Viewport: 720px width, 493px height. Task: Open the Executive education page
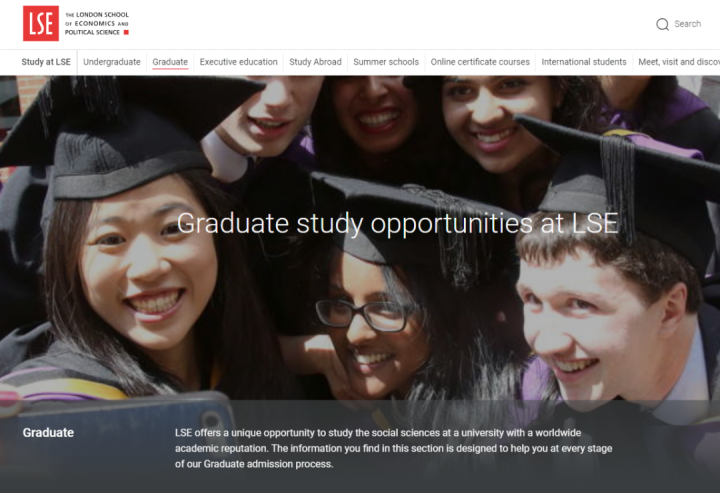[x=238, y=62]
